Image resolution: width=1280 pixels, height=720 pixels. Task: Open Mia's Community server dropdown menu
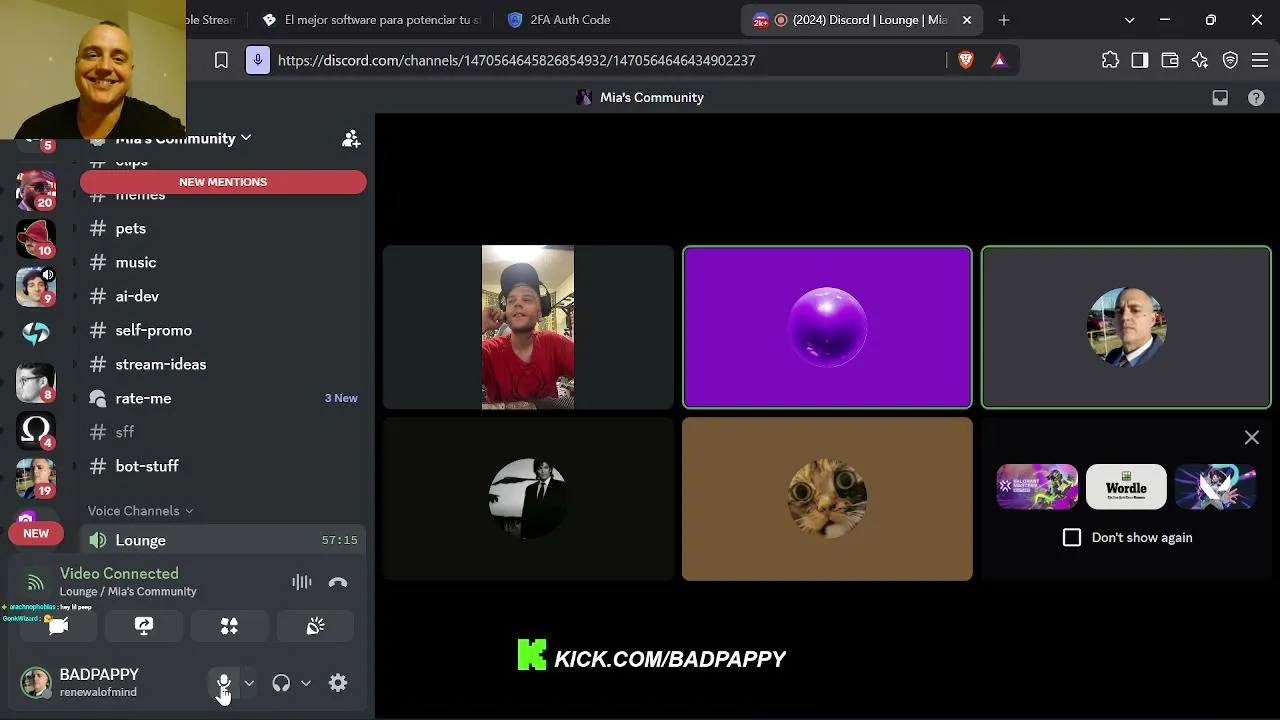tap(184, 138)
